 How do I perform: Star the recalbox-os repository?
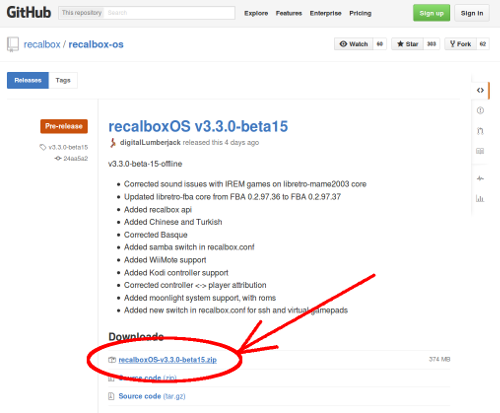pos(407,44)
